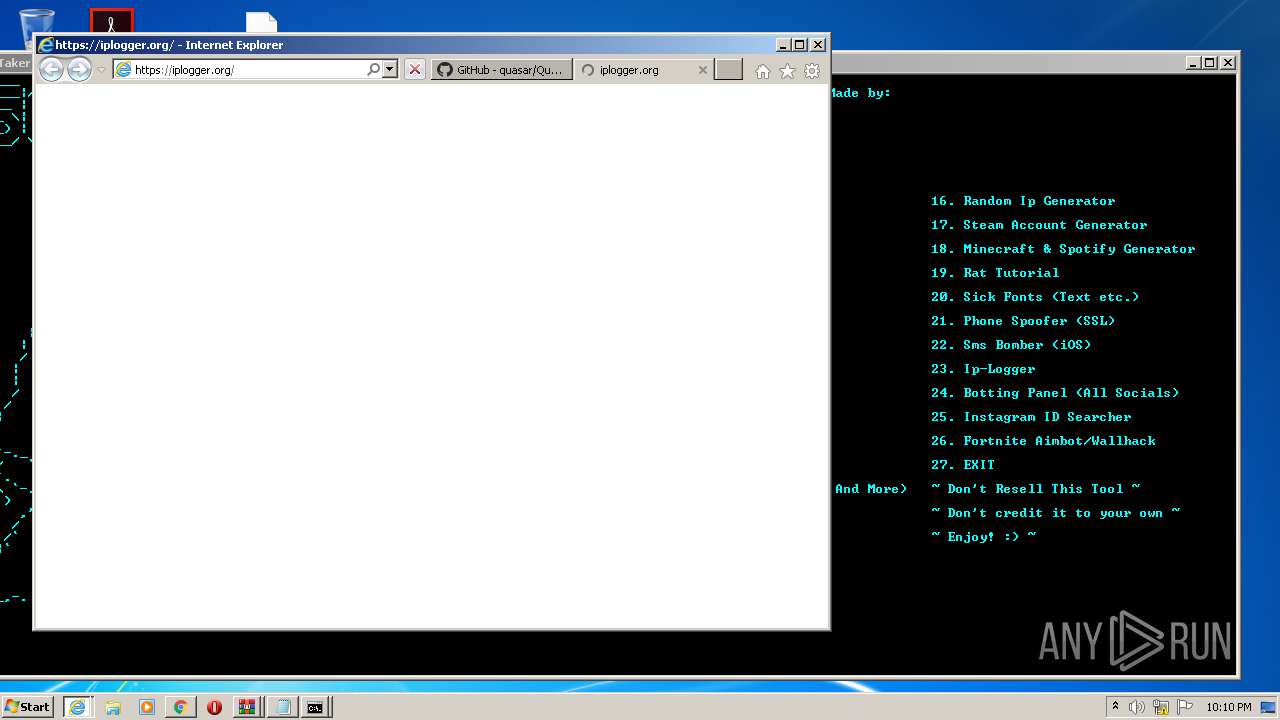Close the console window behind
The image size is (1280, 720).
pyautogui.click(x=1228, y=62)
